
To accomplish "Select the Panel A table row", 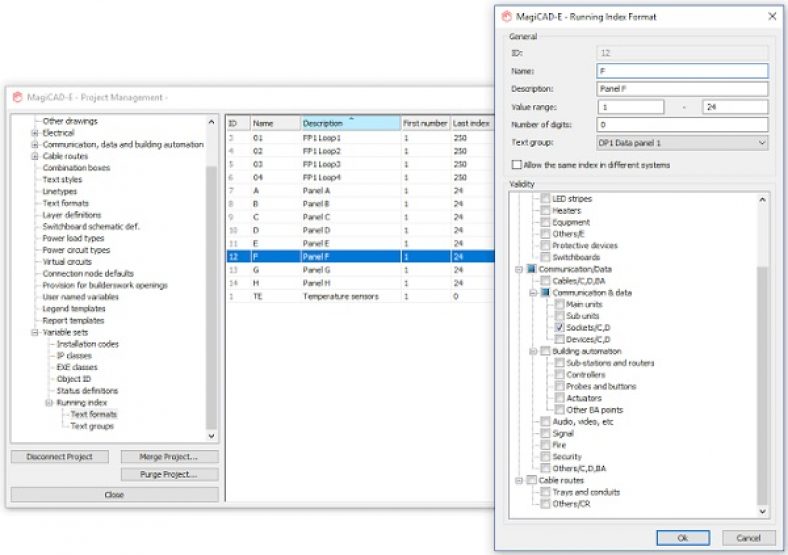I will click(x=360, y=191).
